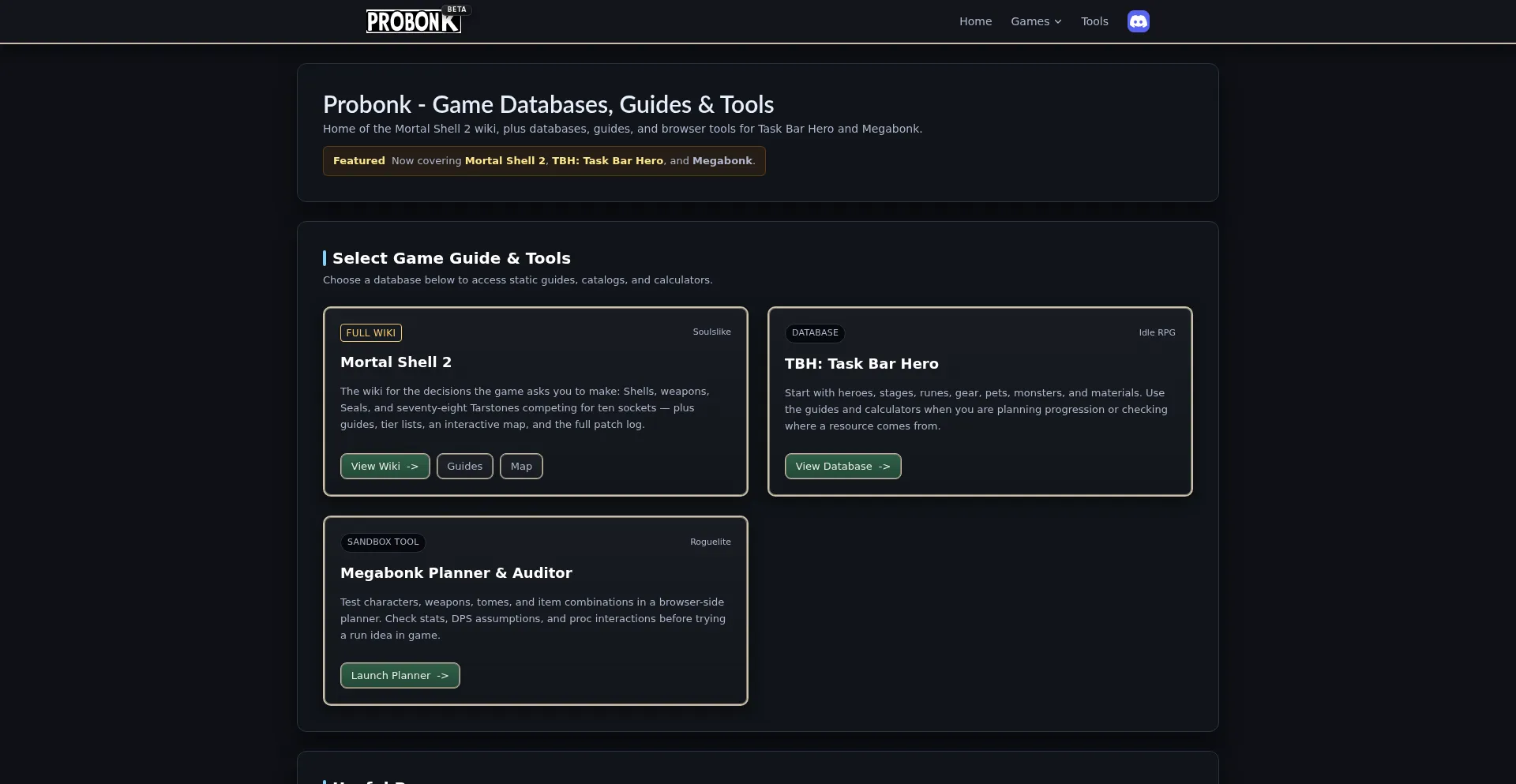
Task: Click the Mortal Shell 2 card description
Action: [524, 407]
